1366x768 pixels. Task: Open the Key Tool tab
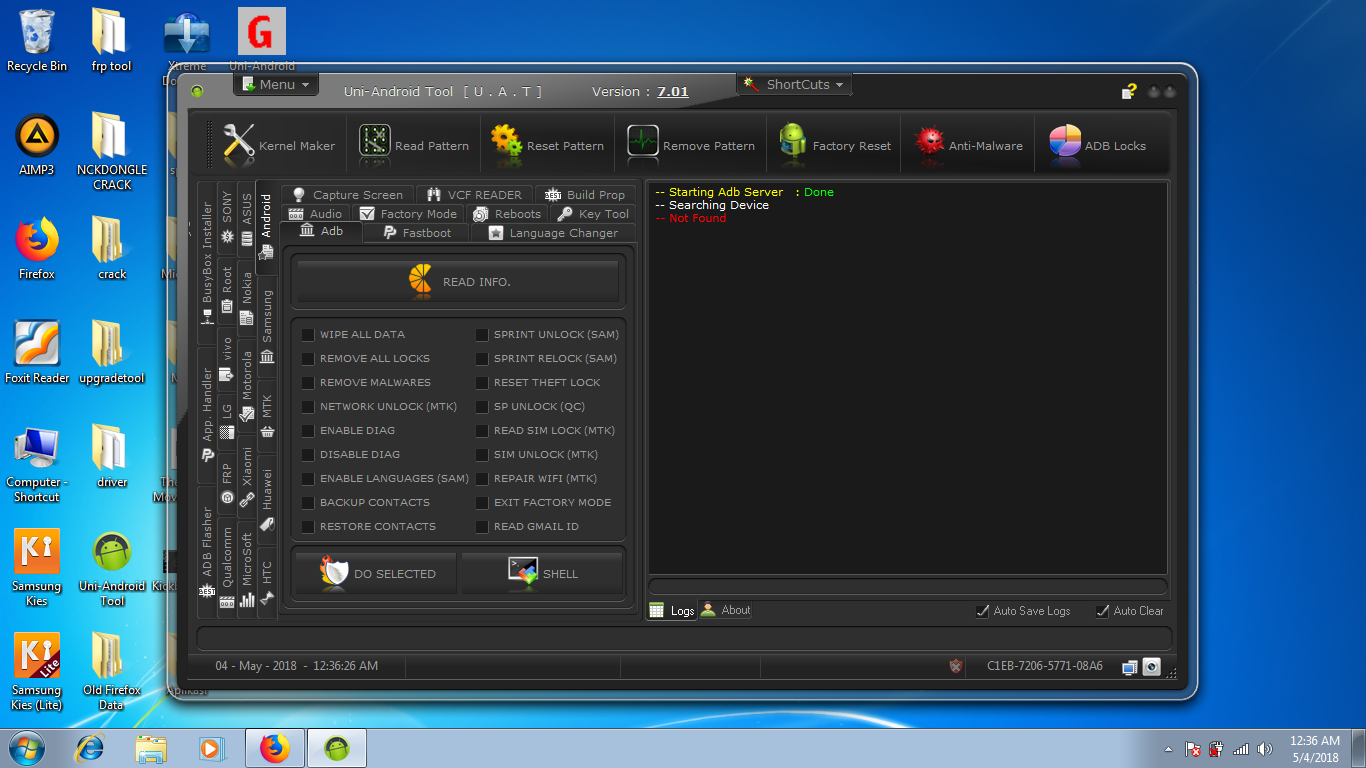click(x=593, y=214)
